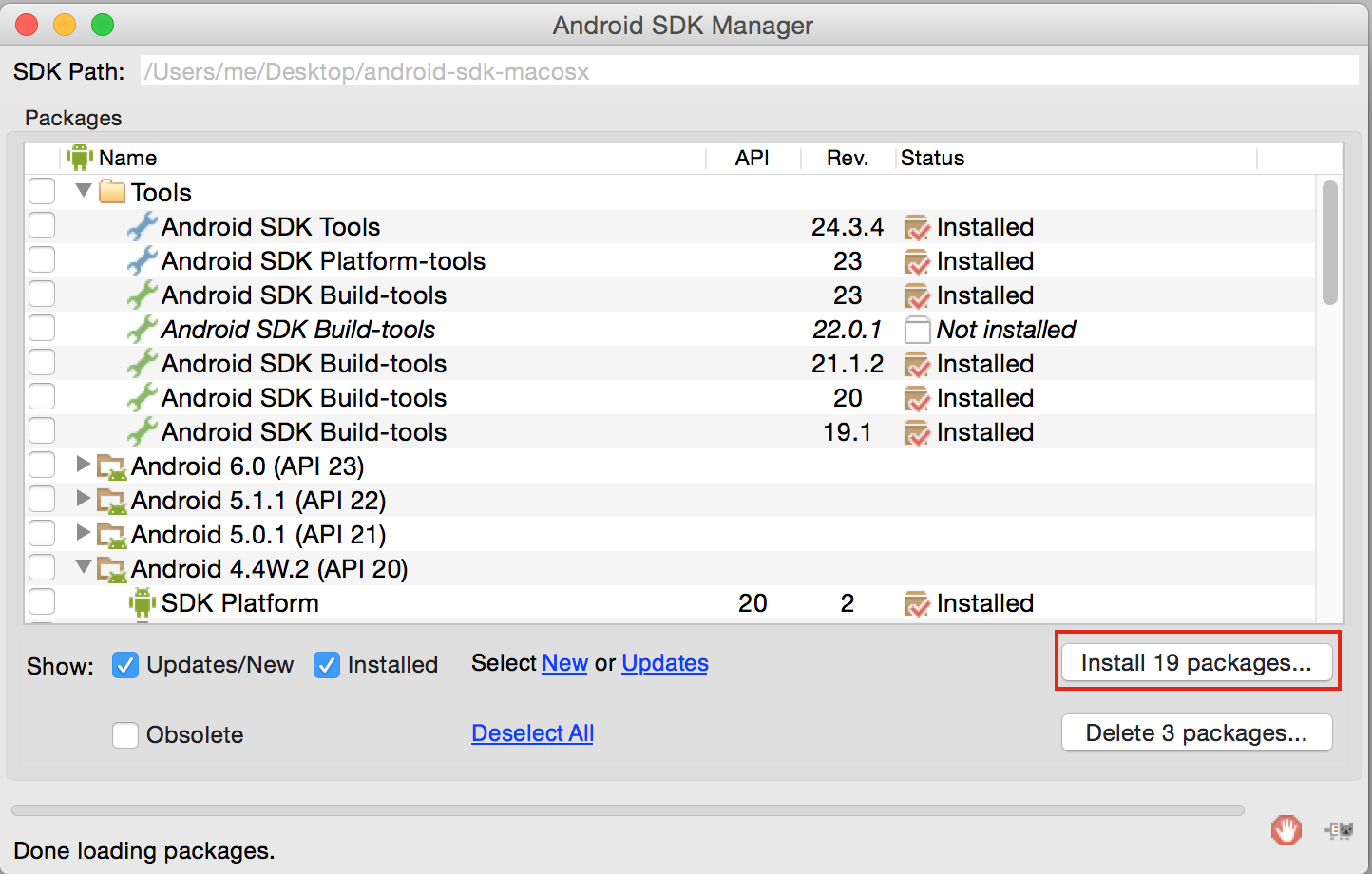Click the wrench icon beside Android SDK Tools
The height and width of the screenshot is (874, 1372).
(x=142, y=226)
